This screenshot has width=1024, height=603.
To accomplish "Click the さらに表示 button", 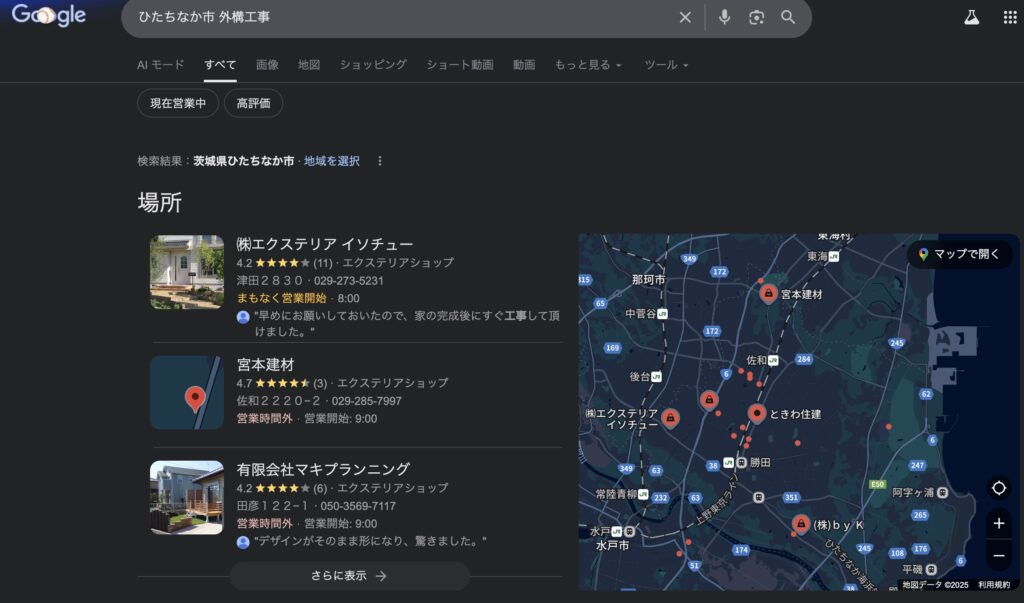I will click(x=349, y=576).
